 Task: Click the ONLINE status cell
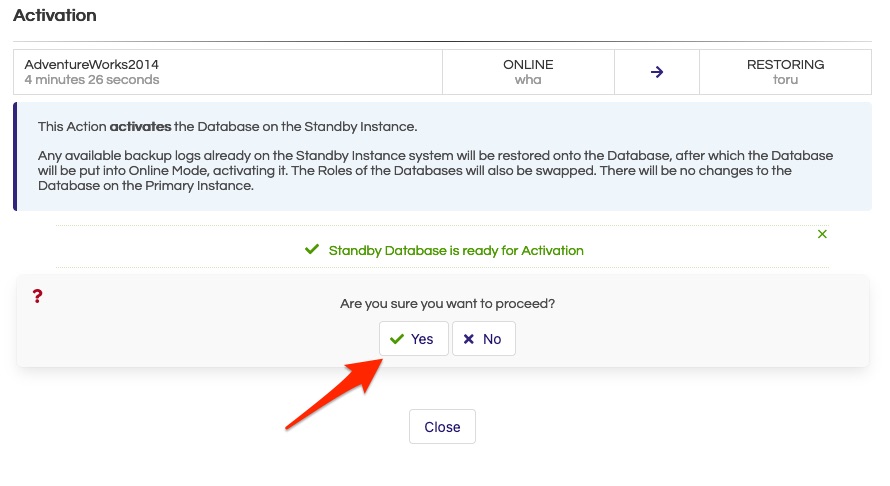[x=528, y=72]
